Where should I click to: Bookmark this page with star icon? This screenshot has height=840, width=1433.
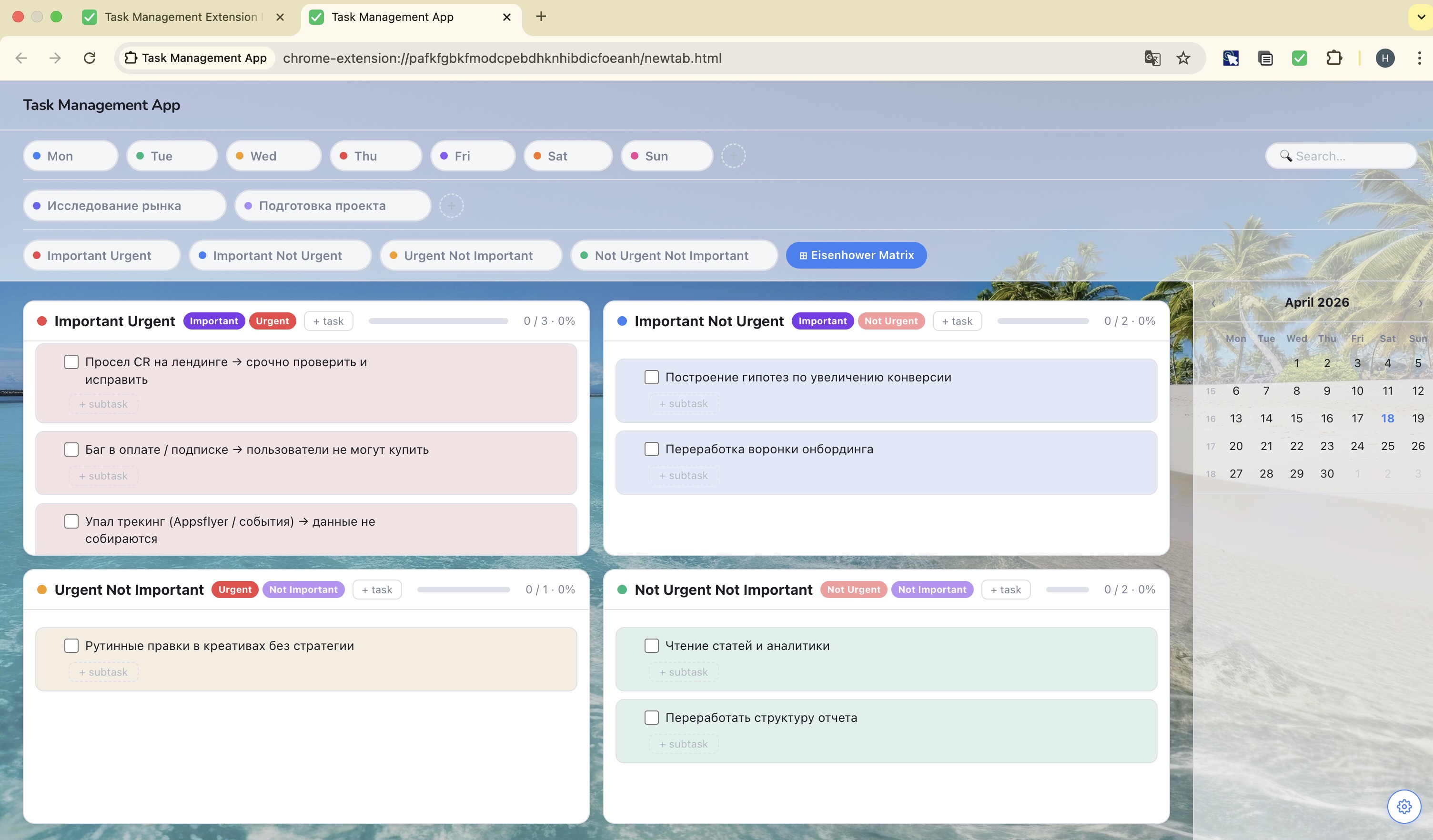(x=1183, y=58)
